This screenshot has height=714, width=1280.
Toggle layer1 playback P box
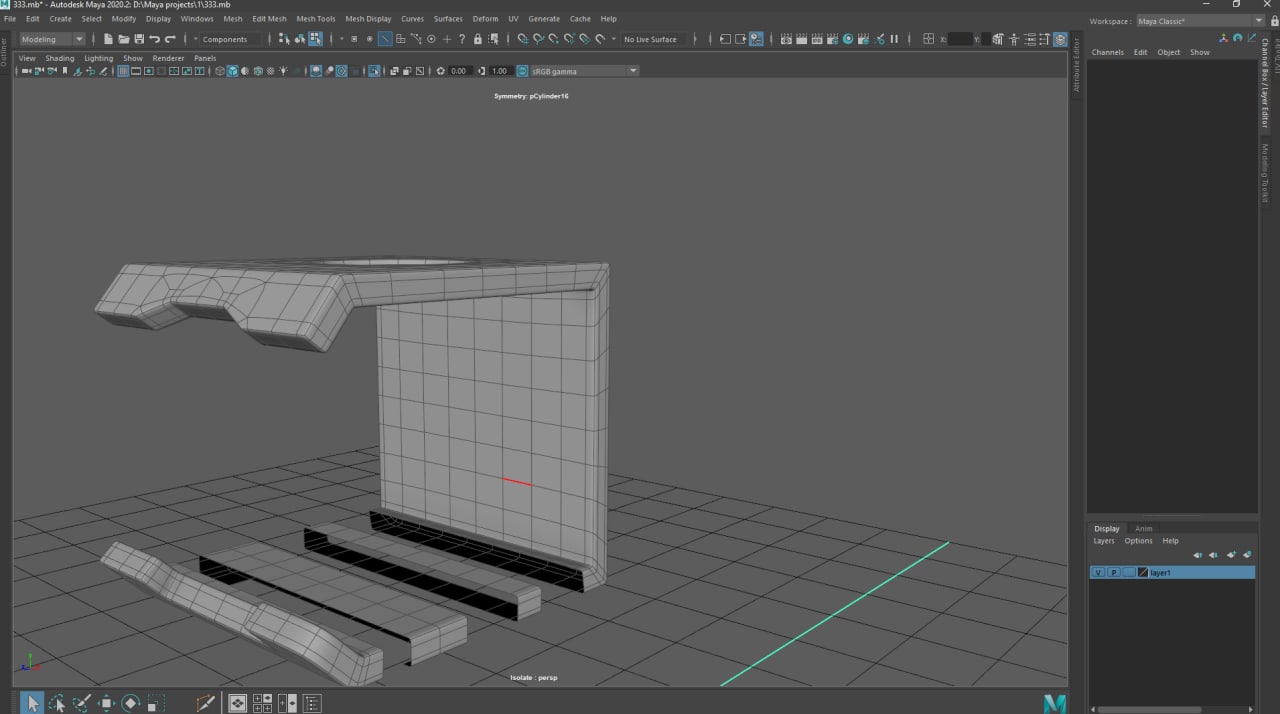pyautogui.click(x=1113, y=573)
